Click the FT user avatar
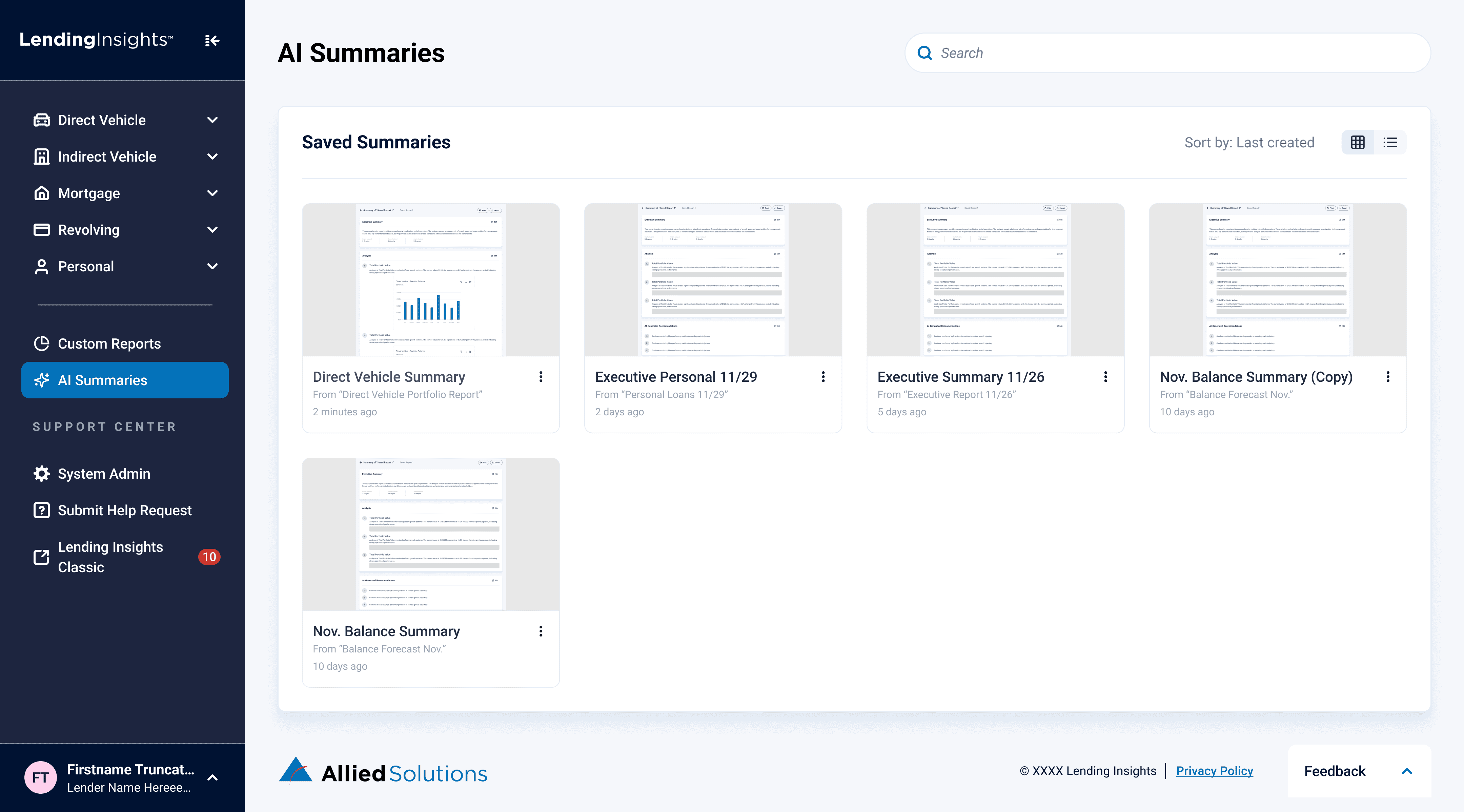Image resolution: width=1464 pixels, height=812 pixels. click(40, 777)
